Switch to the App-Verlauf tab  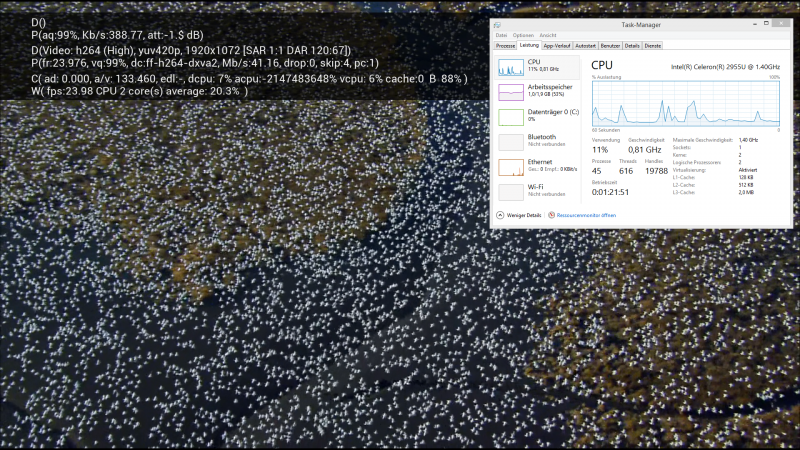click(557, 46)
